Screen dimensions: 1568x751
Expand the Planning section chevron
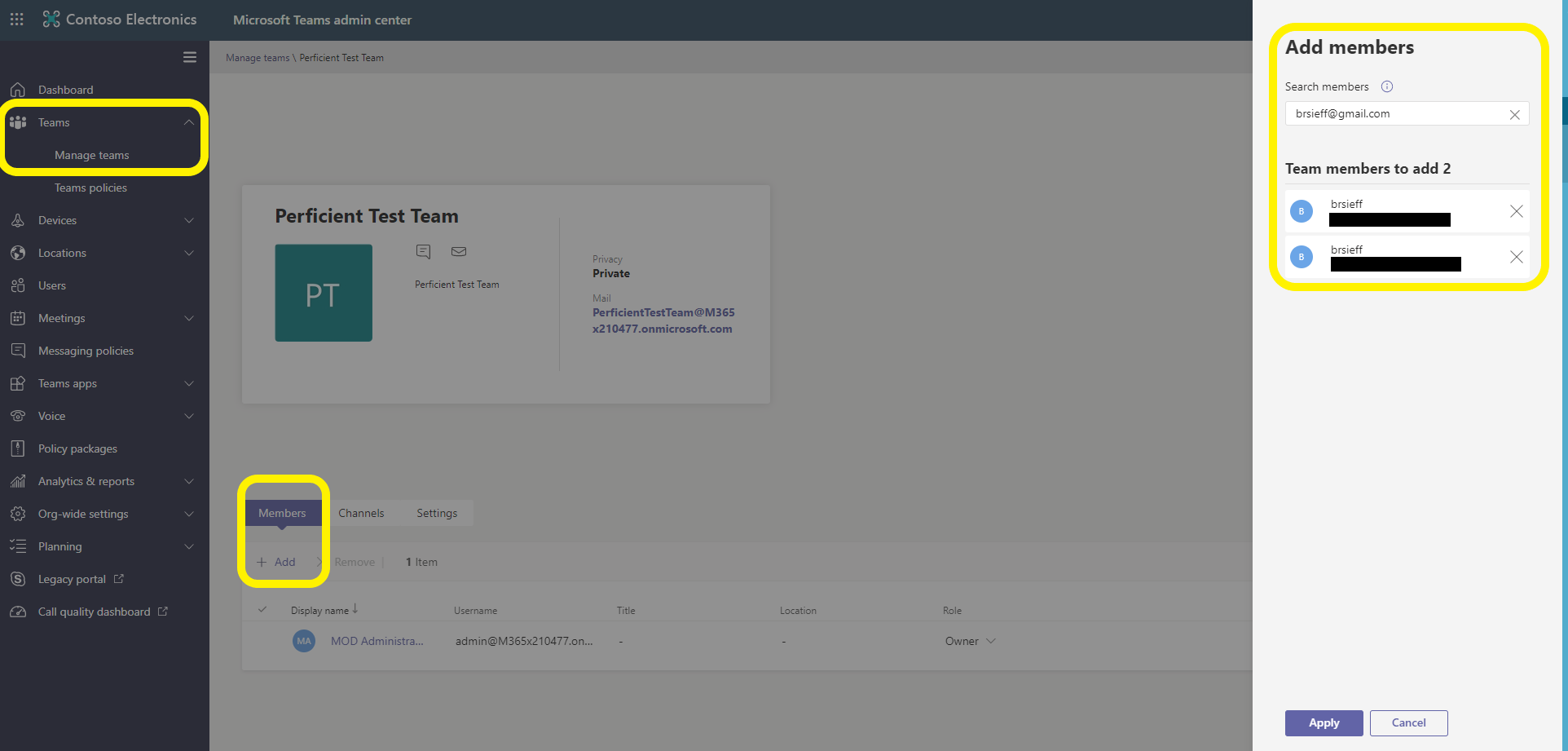coord(189,546)
